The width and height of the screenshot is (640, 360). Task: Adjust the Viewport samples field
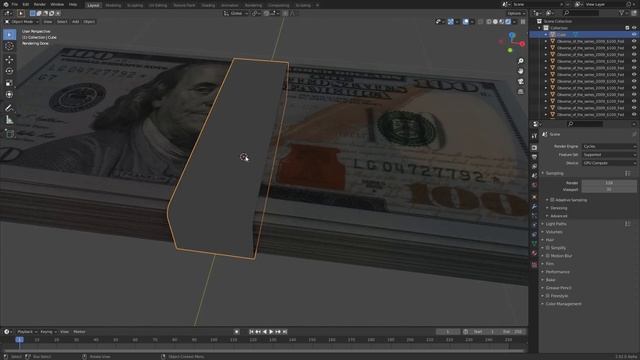[609, 190]
